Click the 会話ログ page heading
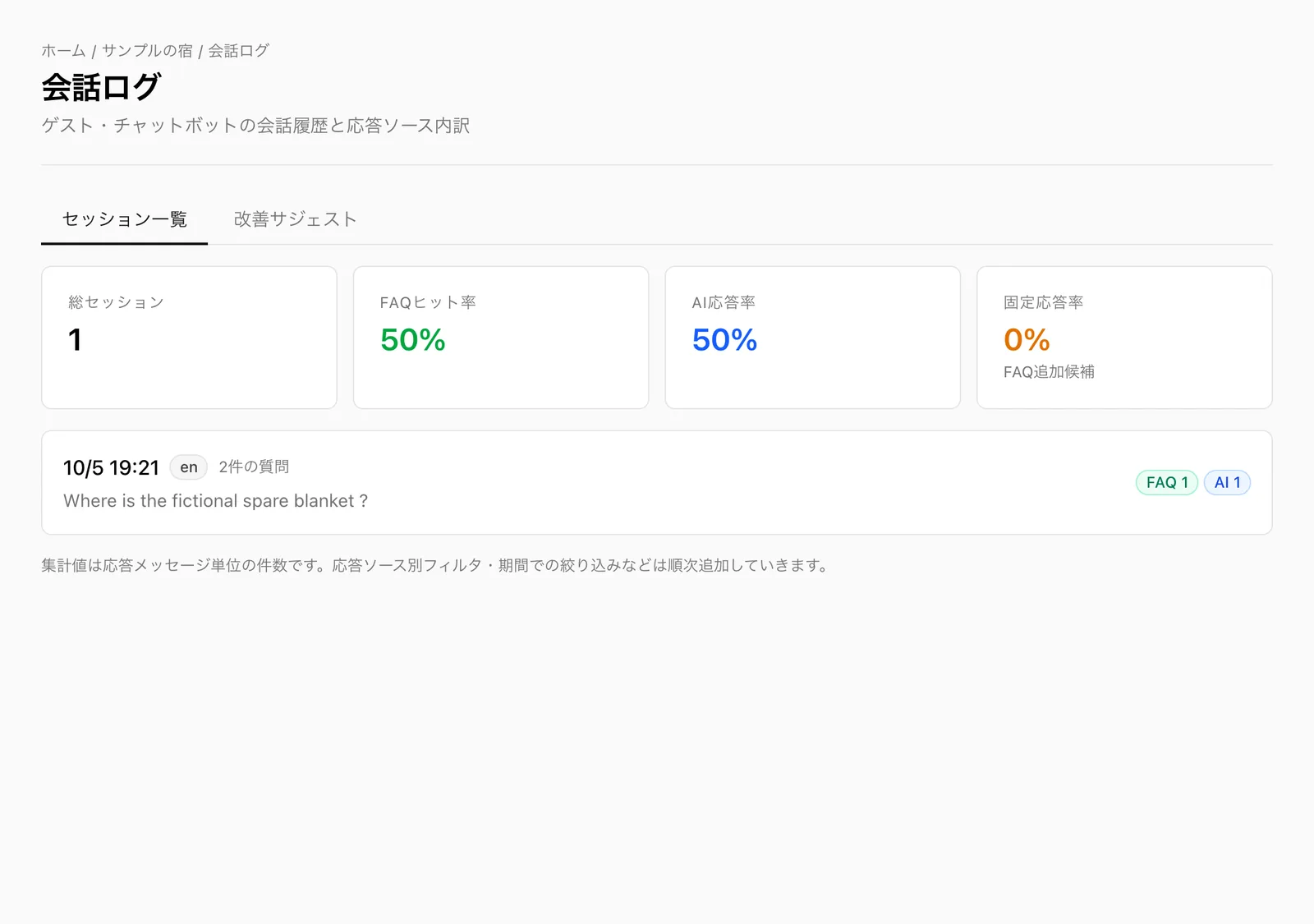 click(x=101, y=87)
